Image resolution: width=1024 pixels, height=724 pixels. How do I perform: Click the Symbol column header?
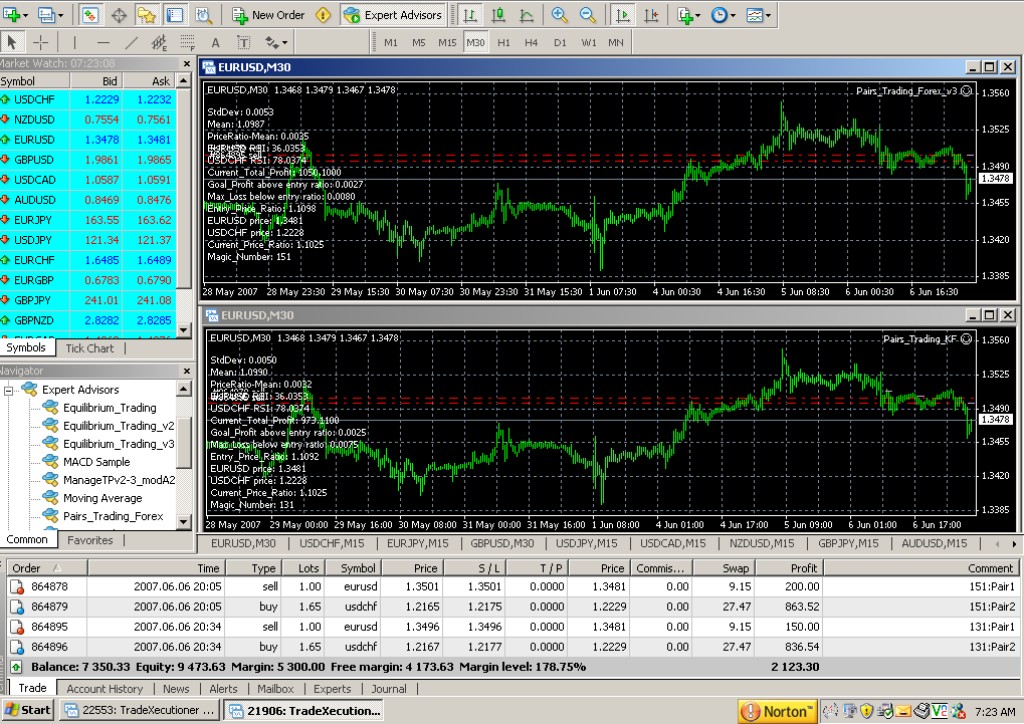[x=35, y=81]
